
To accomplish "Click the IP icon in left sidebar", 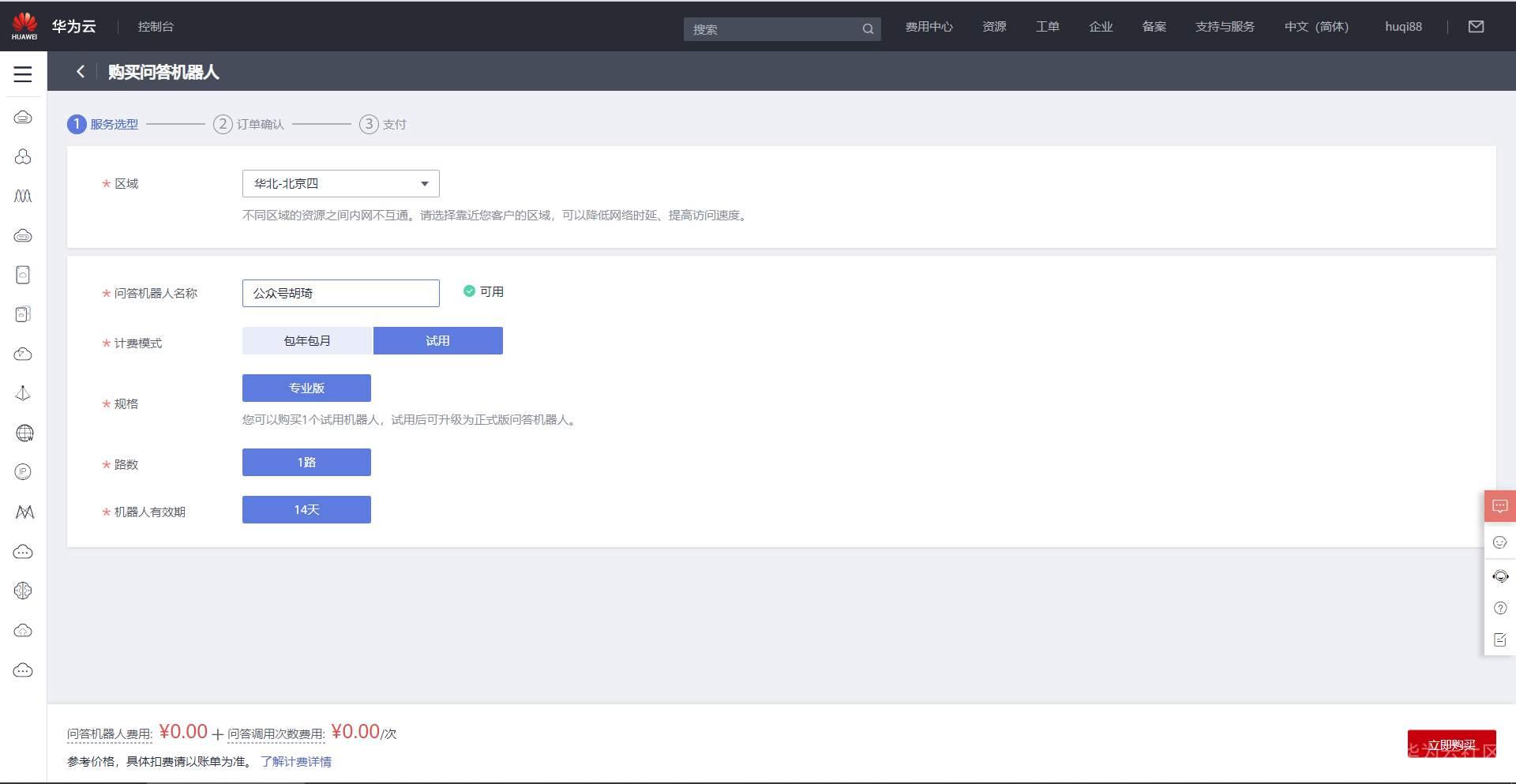I will click(x=23, y=472).
